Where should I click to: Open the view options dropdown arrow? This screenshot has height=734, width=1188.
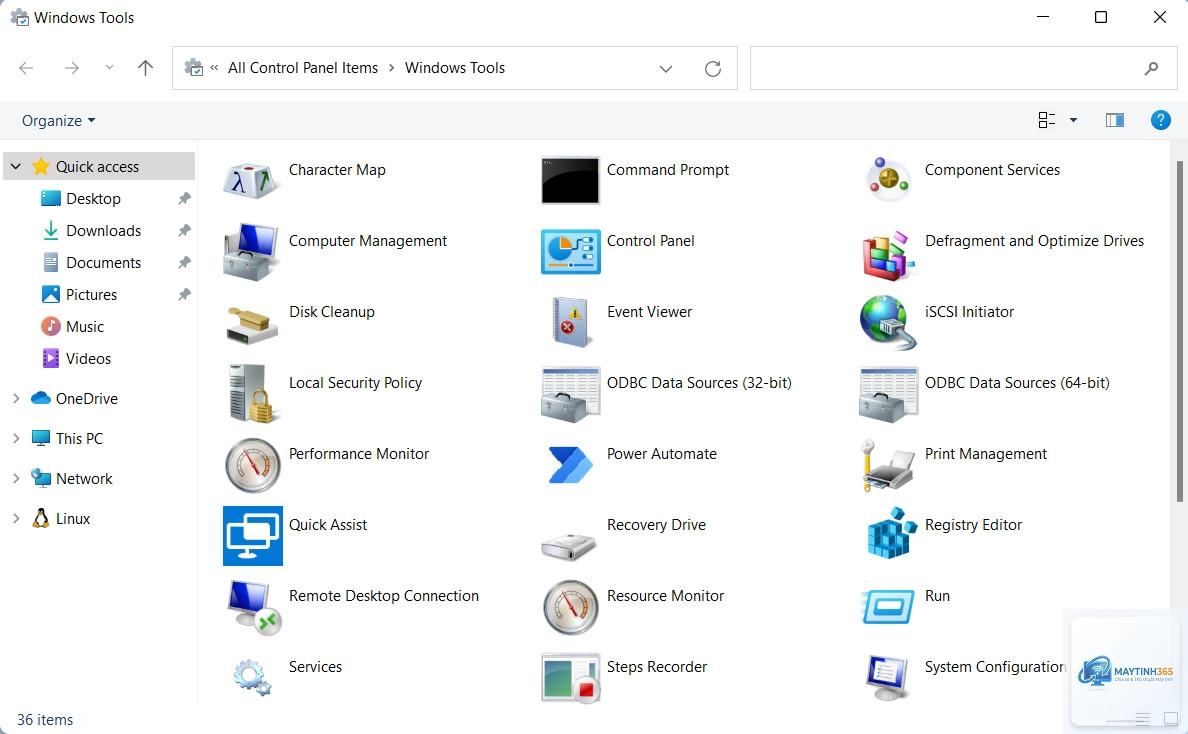pos(1074,120)
